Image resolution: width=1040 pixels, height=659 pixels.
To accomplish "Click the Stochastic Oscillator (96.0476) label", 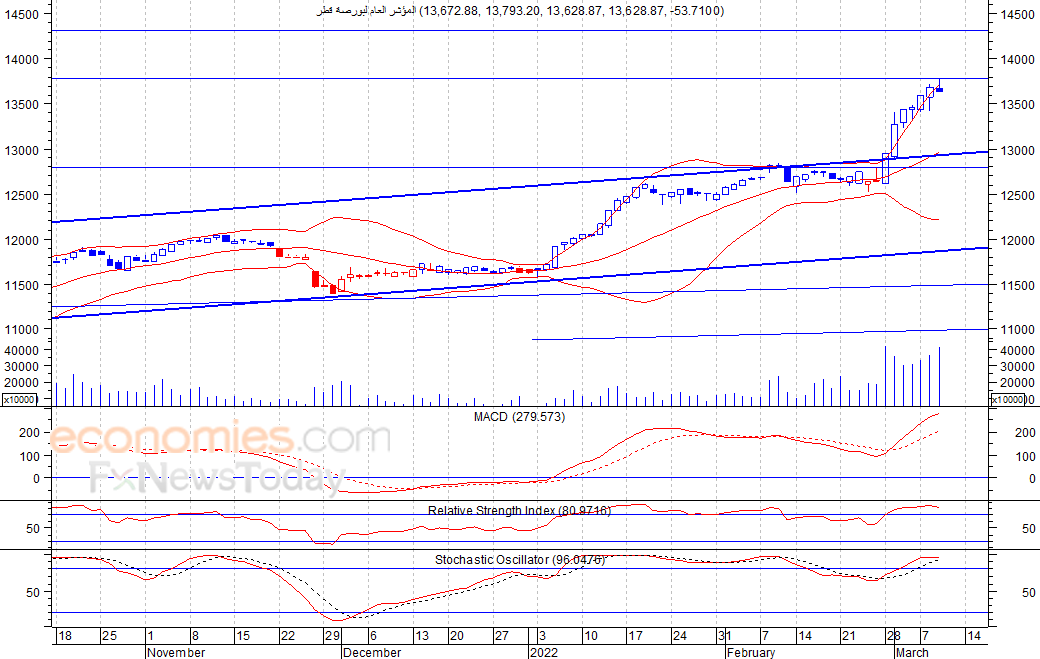I will coord(519,560).
